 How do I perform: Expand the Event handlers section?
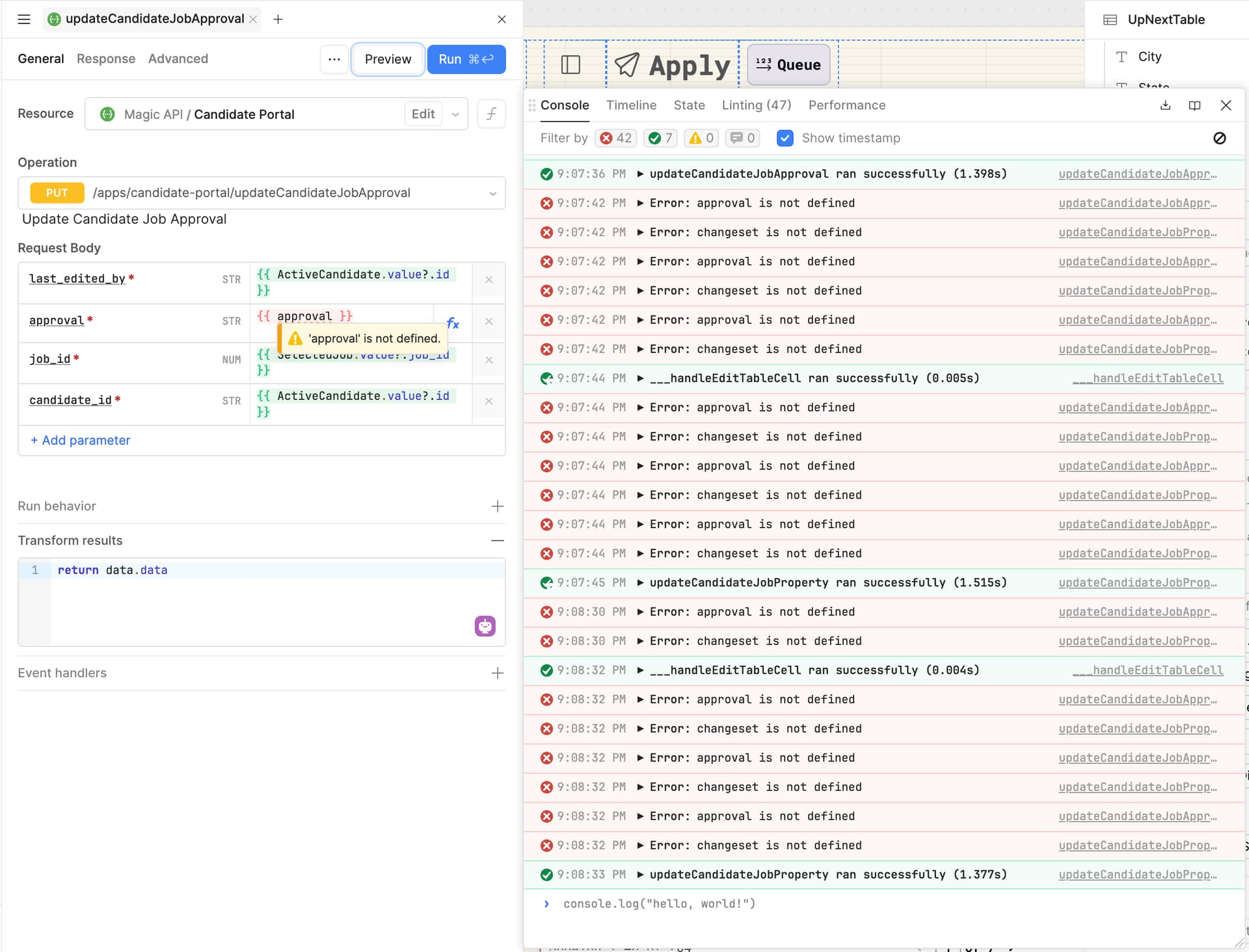coord(498,673)
